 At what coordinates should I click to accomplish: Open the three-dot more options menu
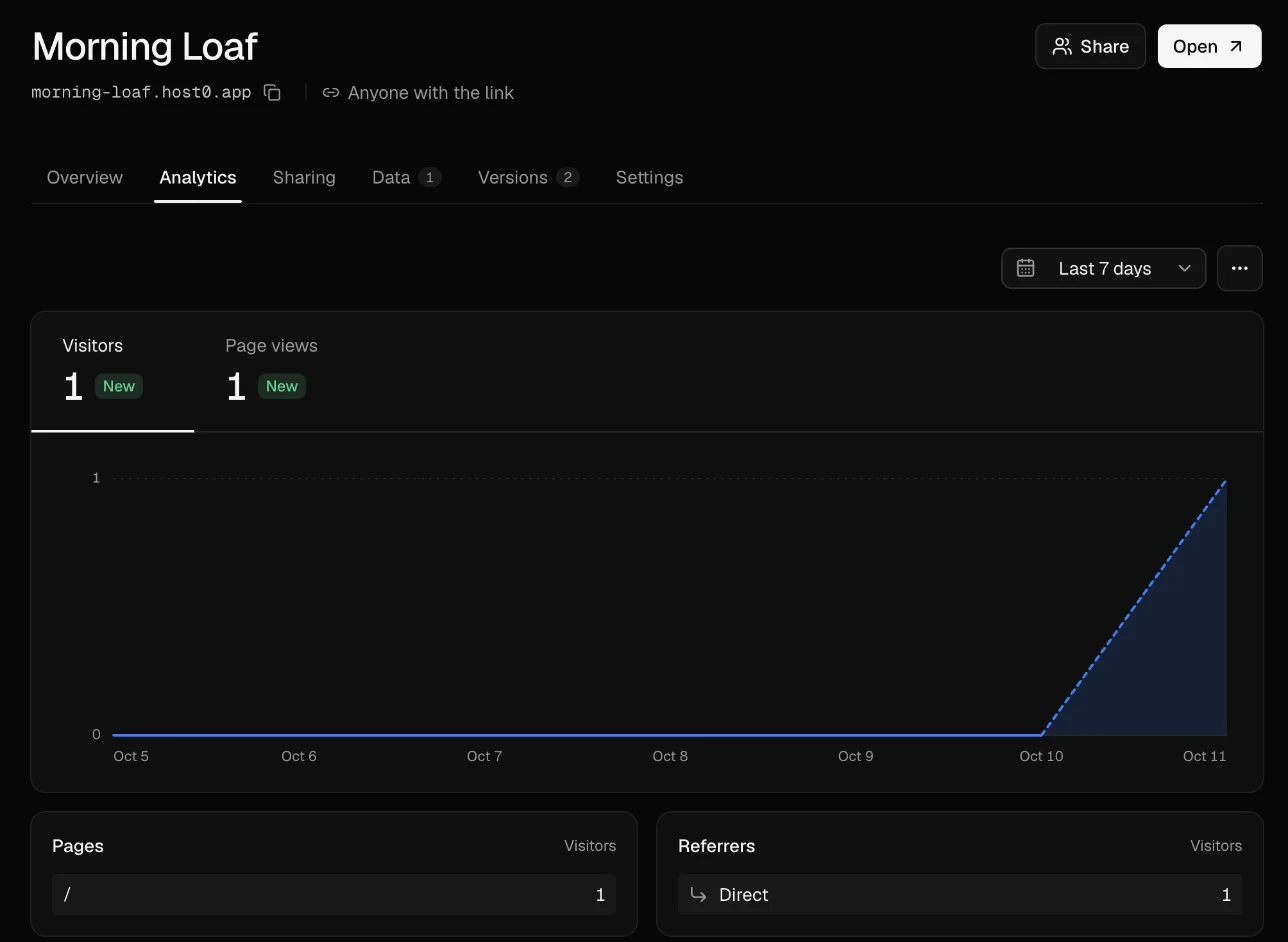pos(1240,268)
